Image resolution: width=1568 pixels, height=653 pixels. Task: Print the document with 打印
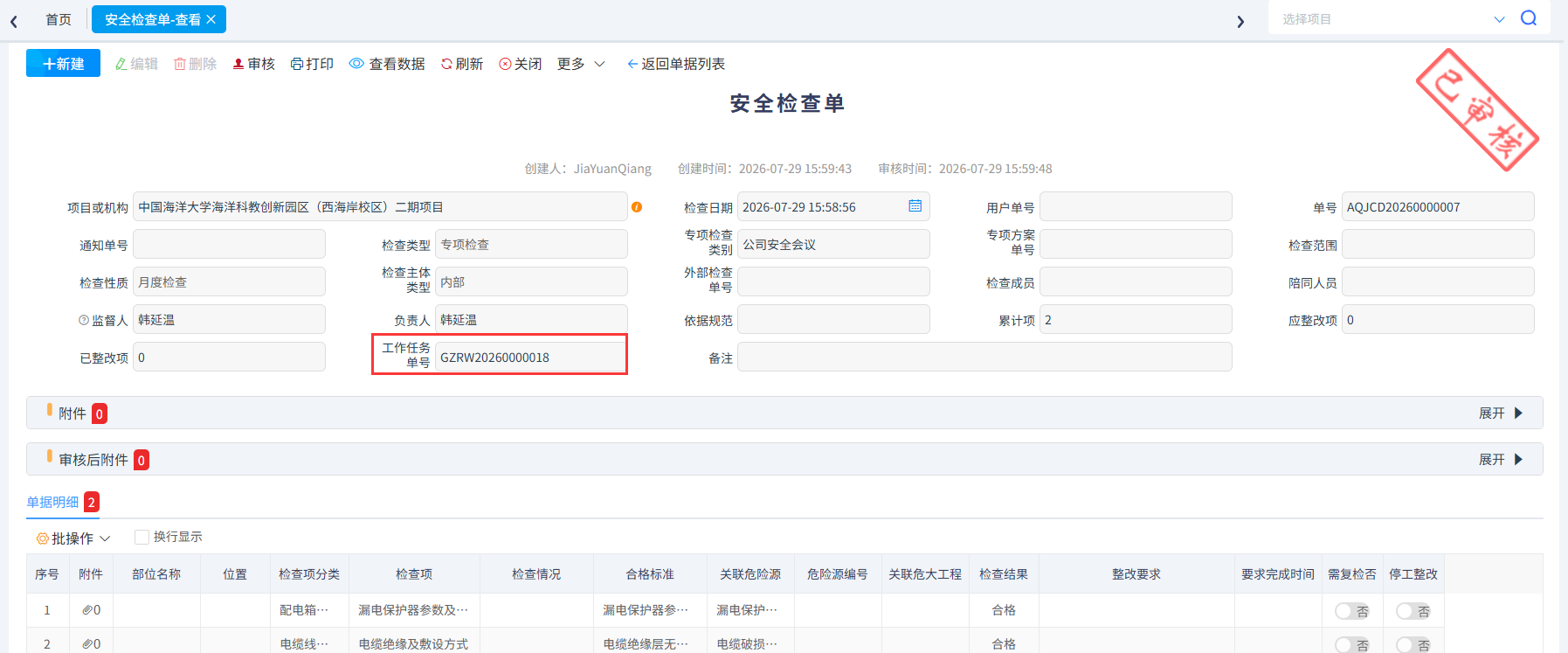click(x=312, y=64)
